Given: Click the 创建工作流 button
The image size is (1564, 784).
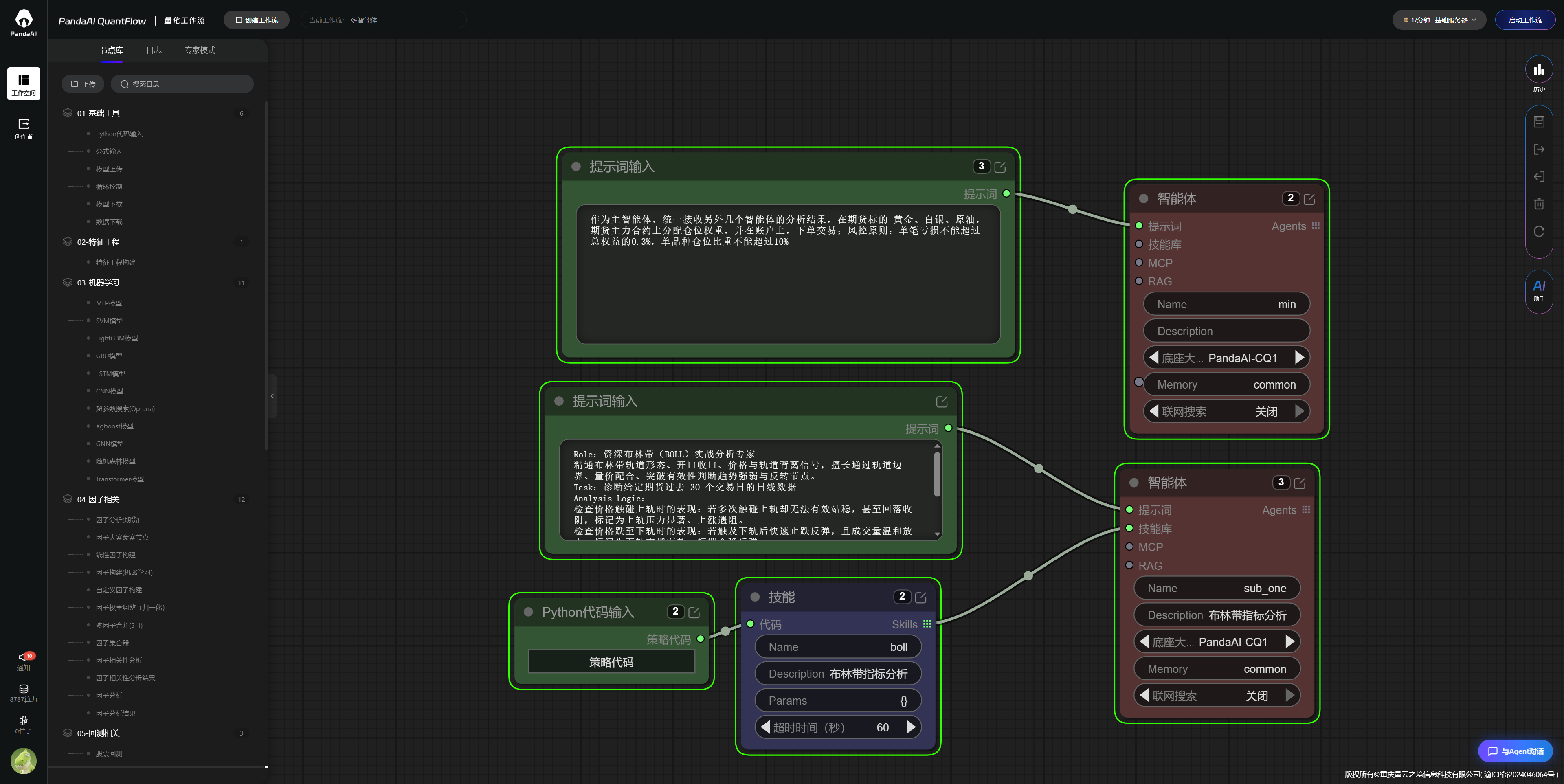Looking at the screenshot, I should click(x=256, y=20).
